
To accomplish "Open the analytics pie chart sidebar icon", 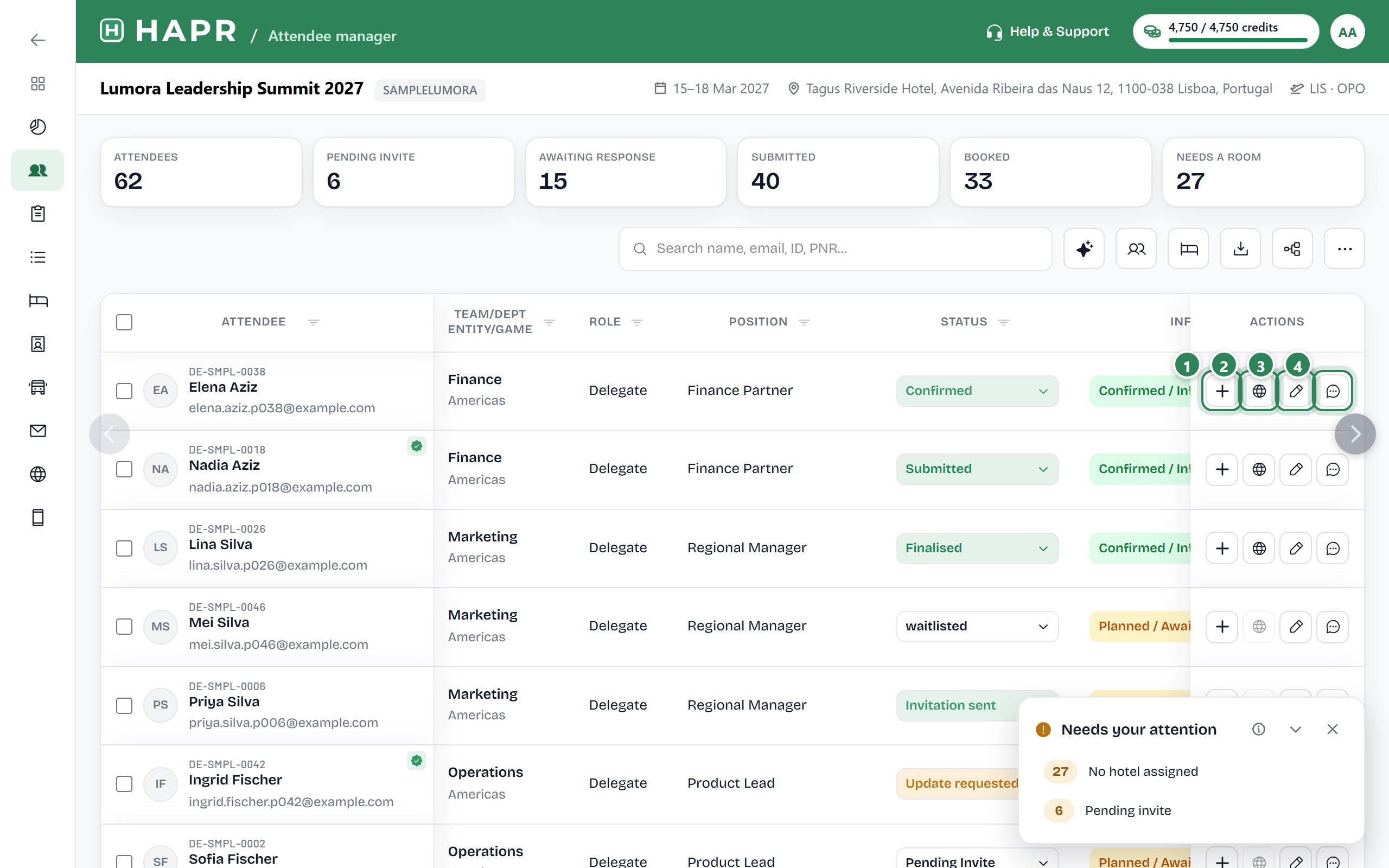I will click(38, 127).
